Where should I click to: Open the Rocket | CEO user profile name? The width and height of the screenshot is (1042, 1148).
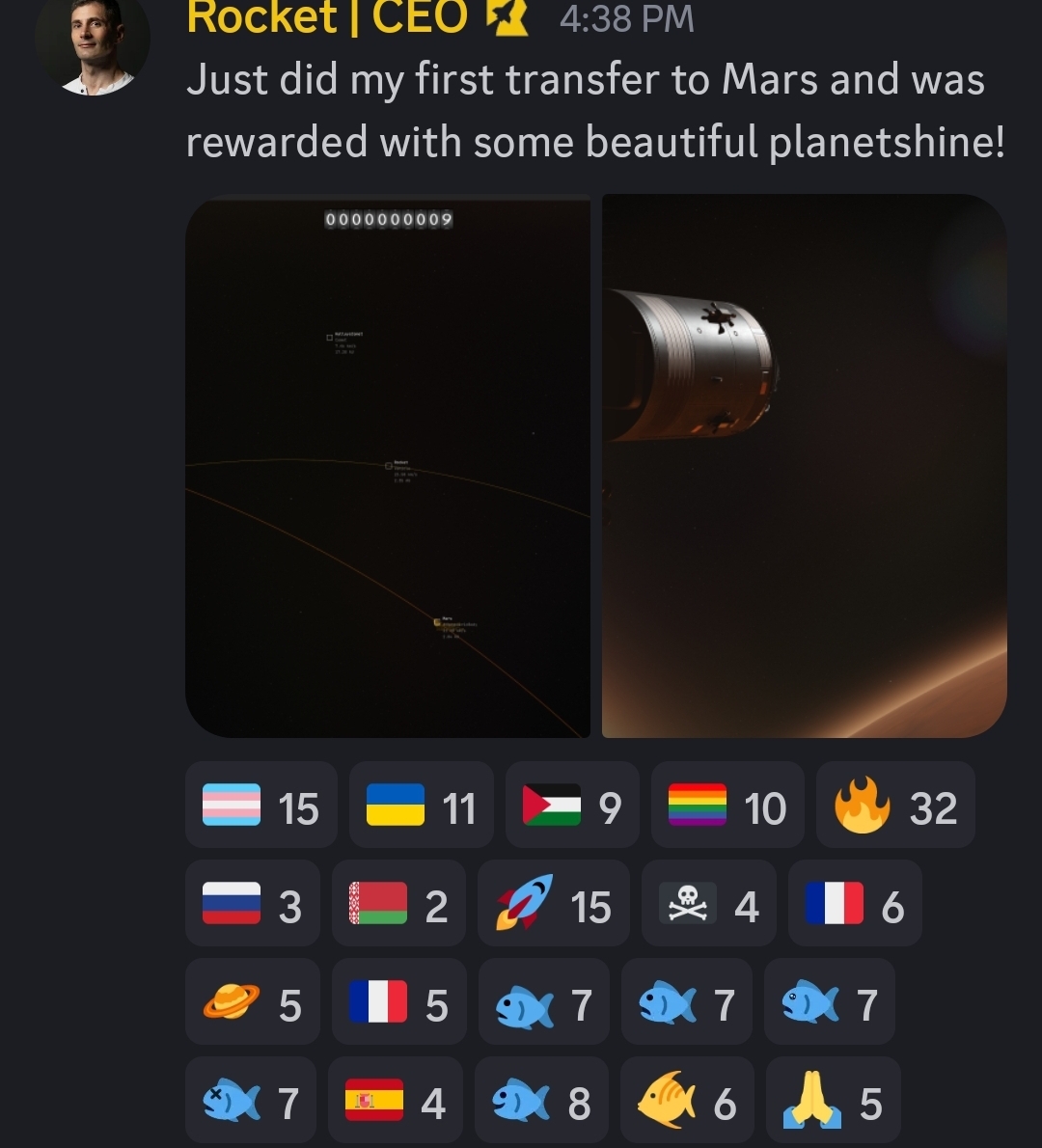coord(326,16)
